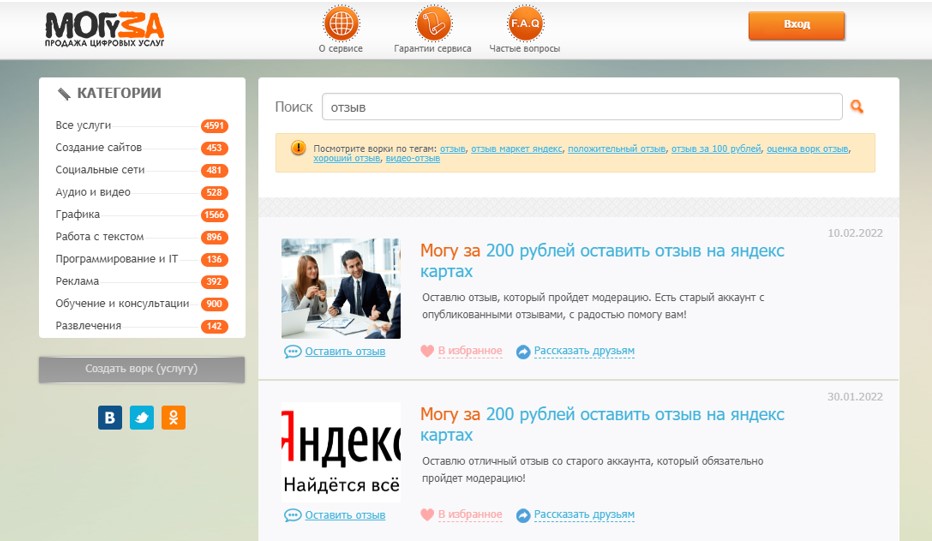This screenshot has width=932, height=541.
Task: Open the 'Реклама' category
Action: (77, 281)
